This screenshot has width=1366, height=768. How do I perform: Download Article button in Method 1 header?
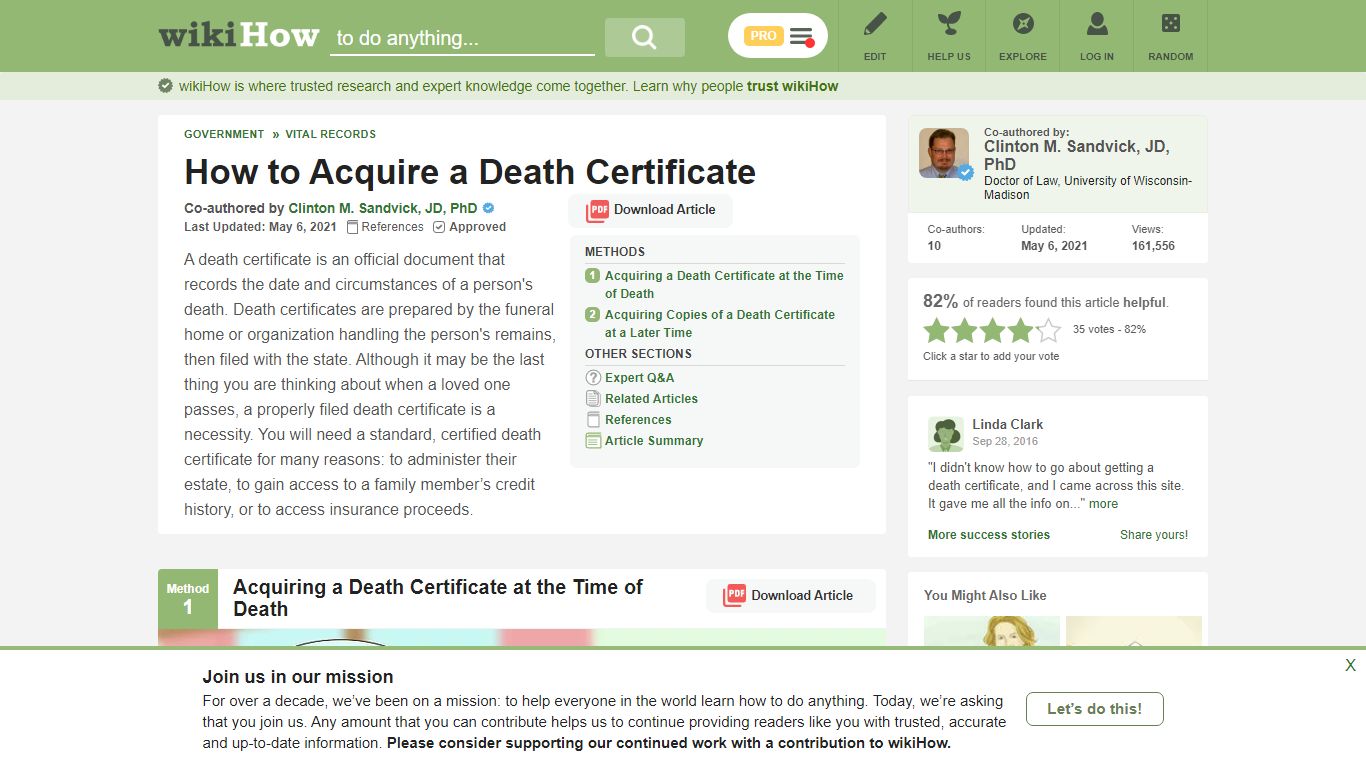(790, 595)
